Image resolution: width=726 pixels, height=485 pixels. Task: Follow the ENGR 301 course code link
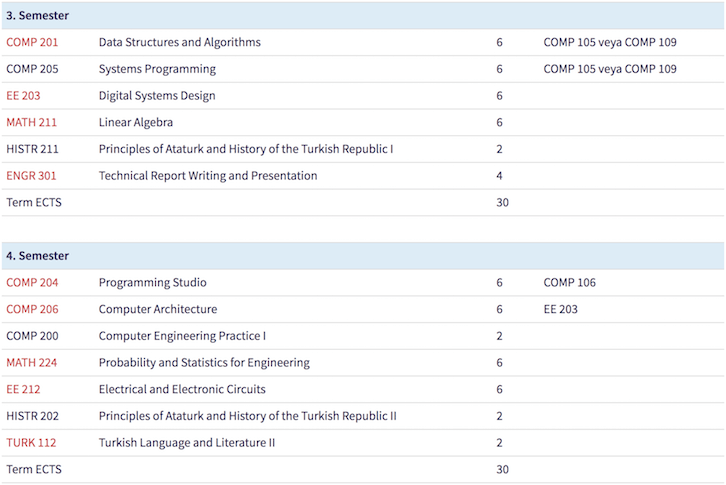[x=31, y=176]
